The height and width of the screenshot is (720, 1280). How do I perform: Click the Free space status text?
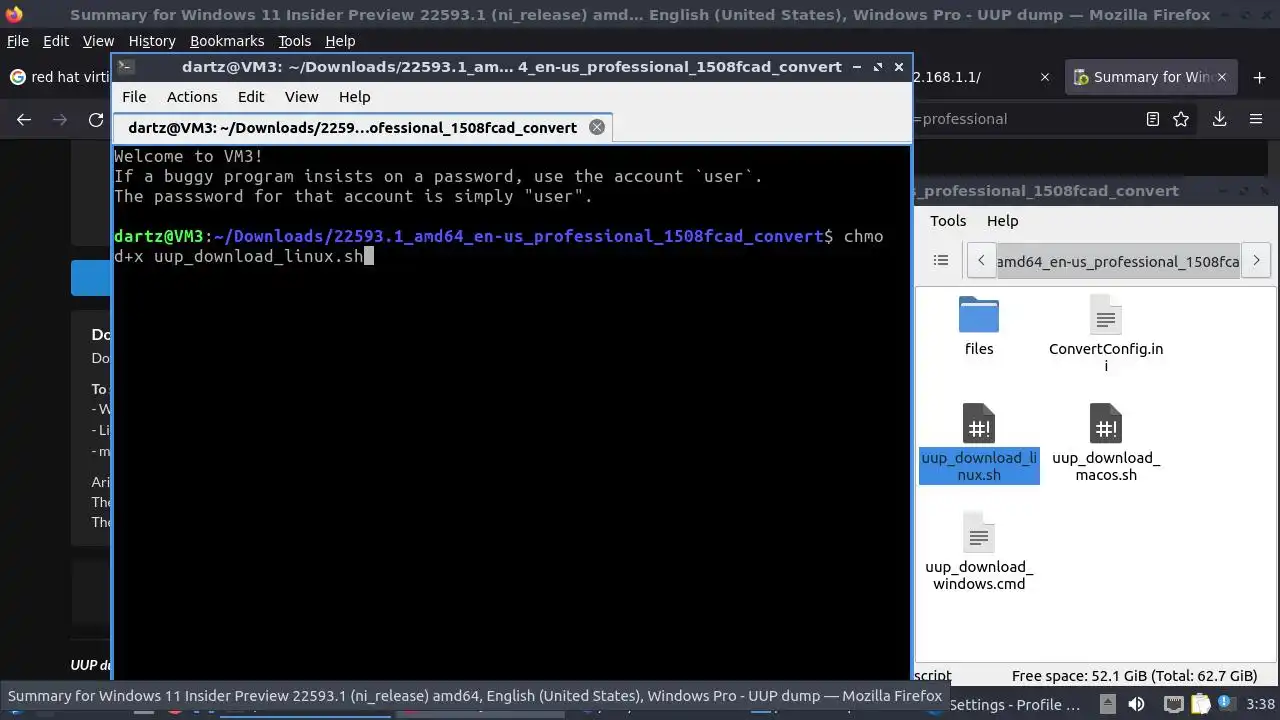coord(1134,676)
